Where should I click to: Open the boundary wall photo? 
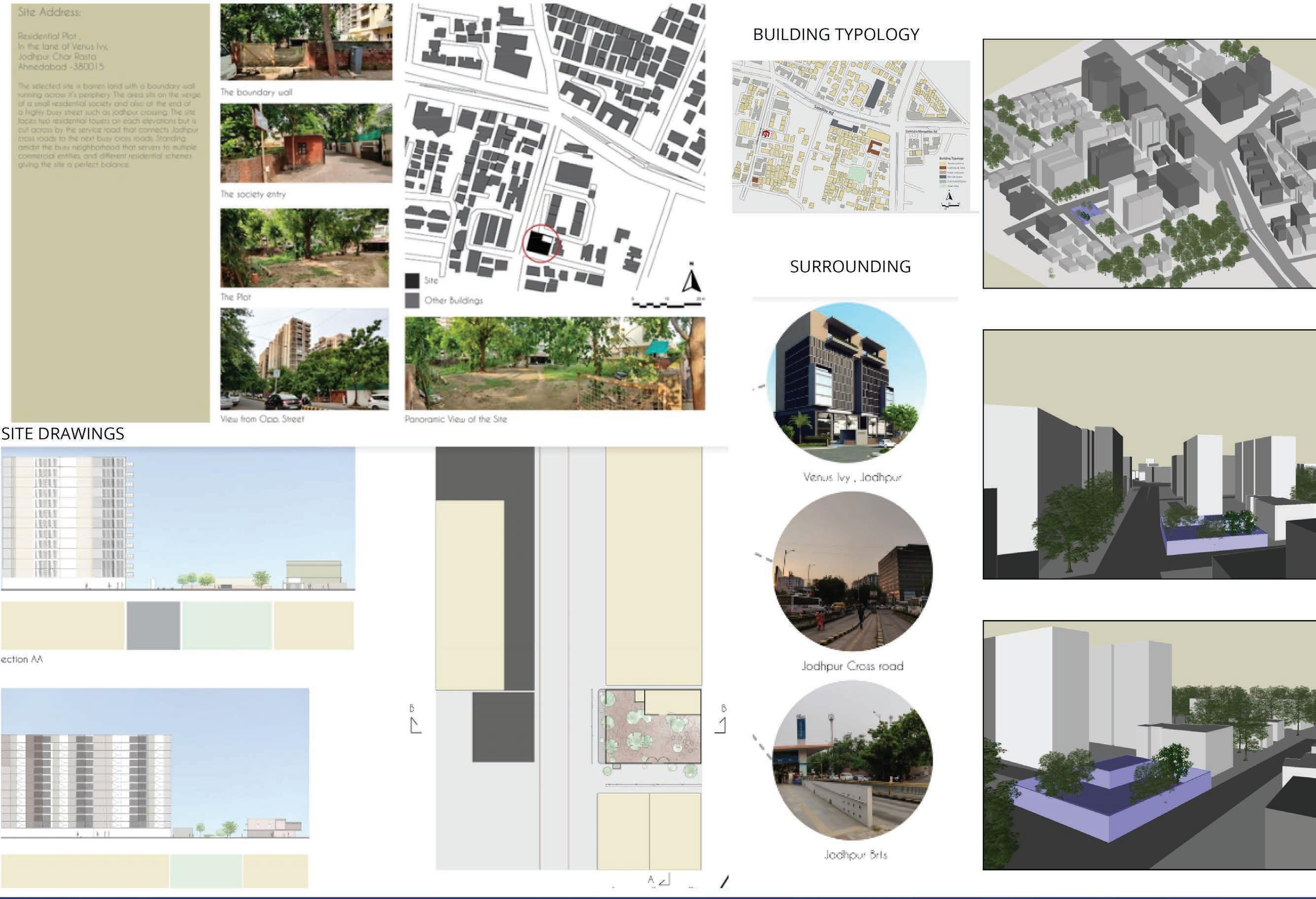[x=306, y=41]
